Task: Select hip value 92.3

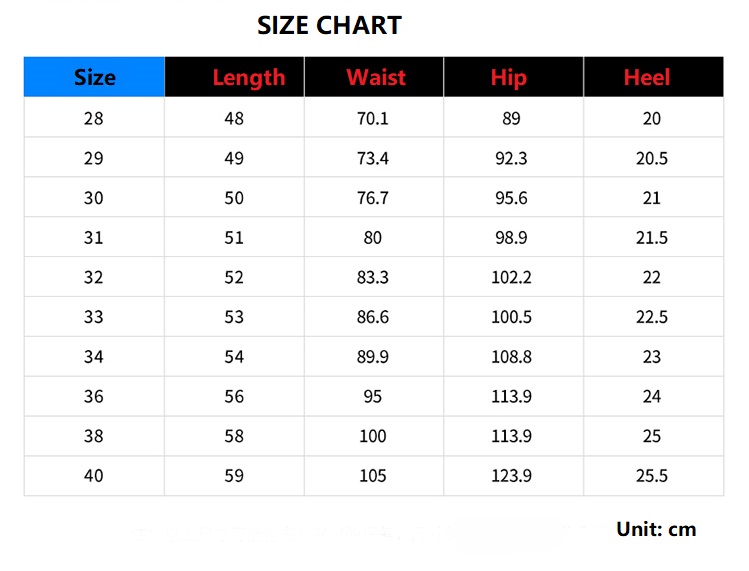Action: coord(511,158)
